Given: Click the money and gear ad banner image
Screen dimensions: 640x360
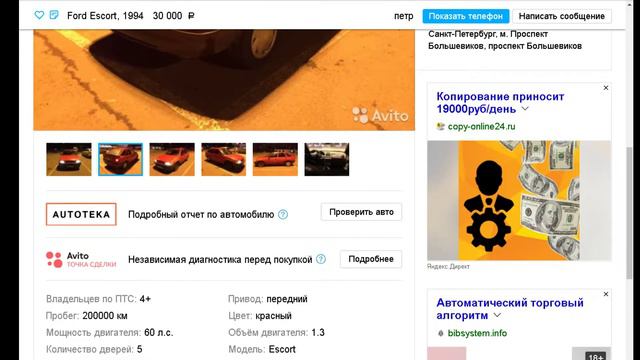Looking at the screenshot, I should click(519, 200).
